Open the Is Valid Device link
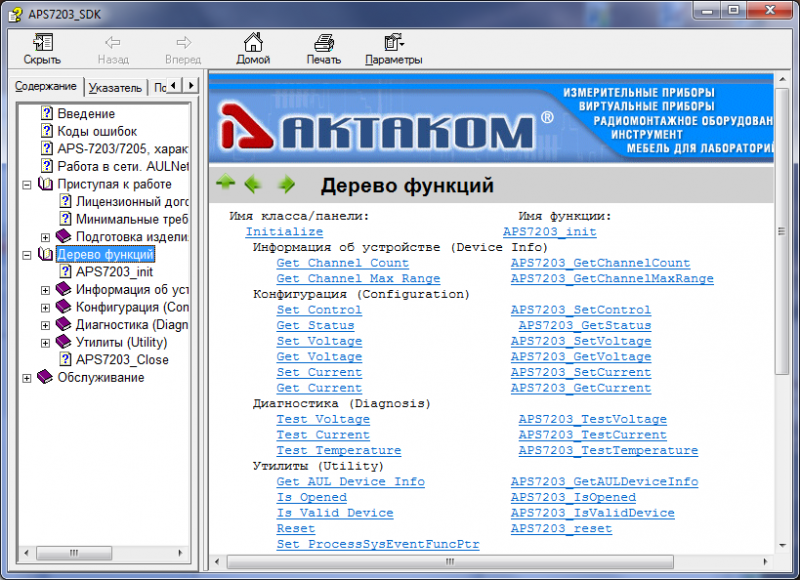 335,513
